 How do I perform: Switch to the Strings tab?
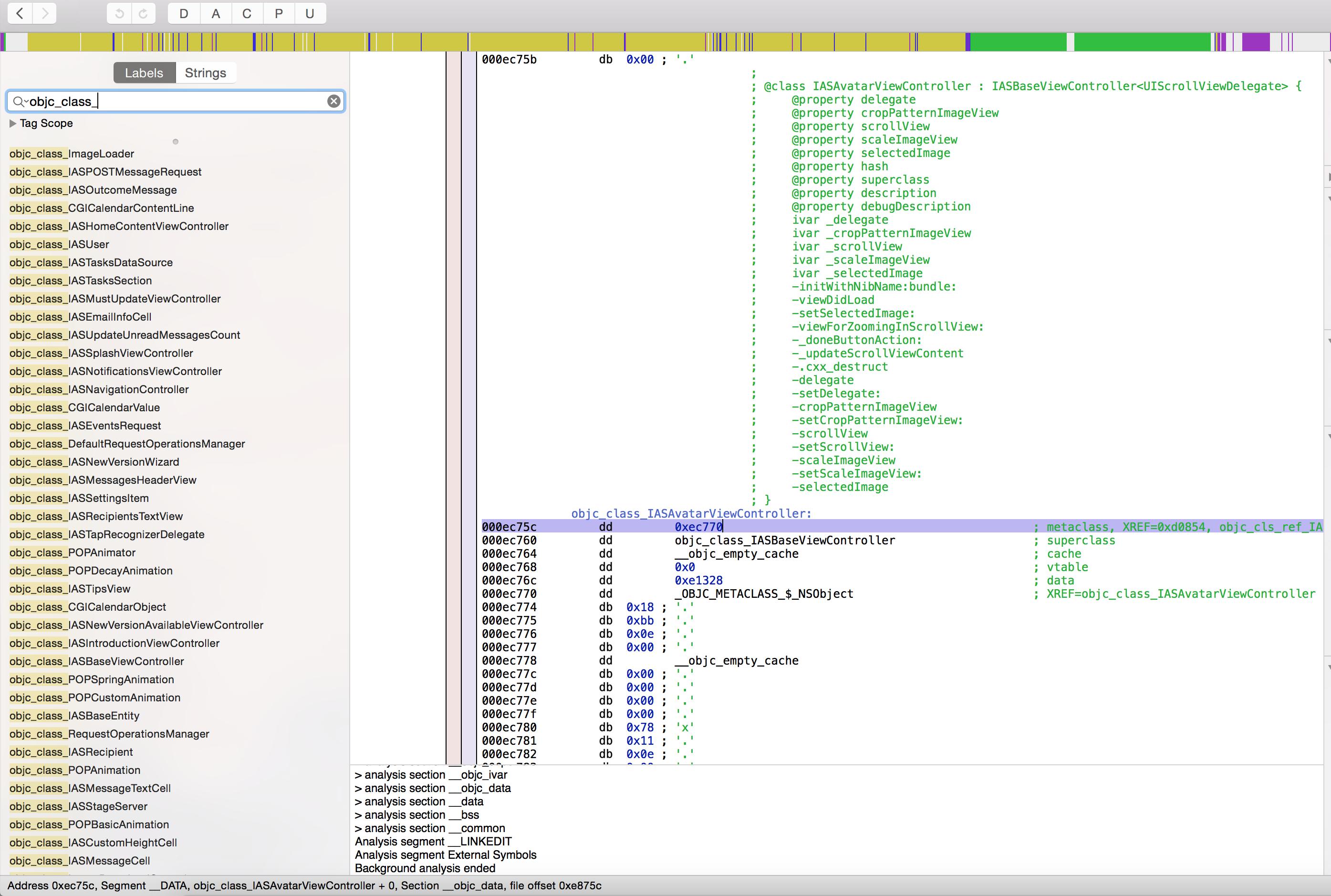point(206,72)
